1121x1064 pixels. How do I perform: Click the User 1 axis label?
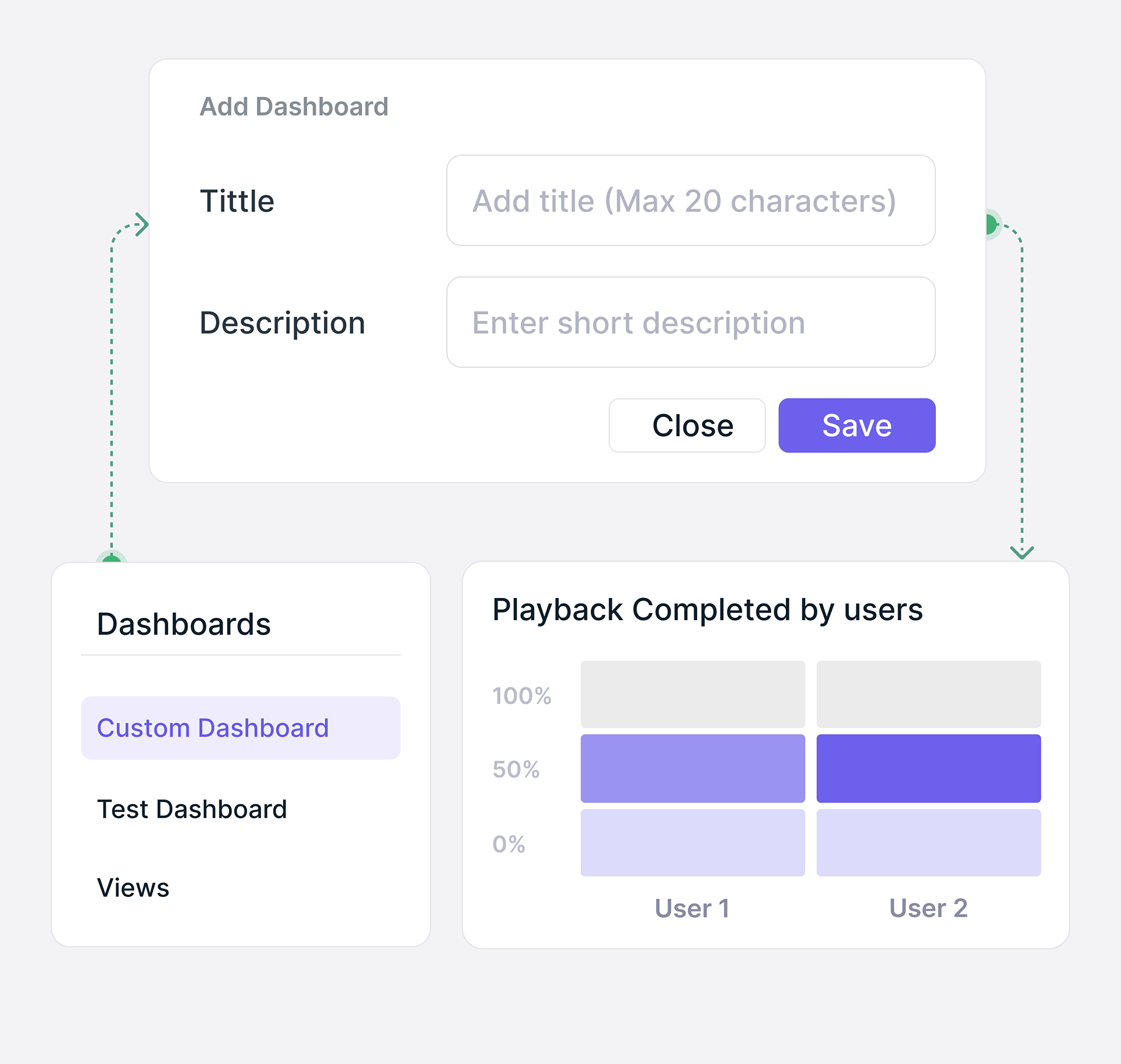692,908
